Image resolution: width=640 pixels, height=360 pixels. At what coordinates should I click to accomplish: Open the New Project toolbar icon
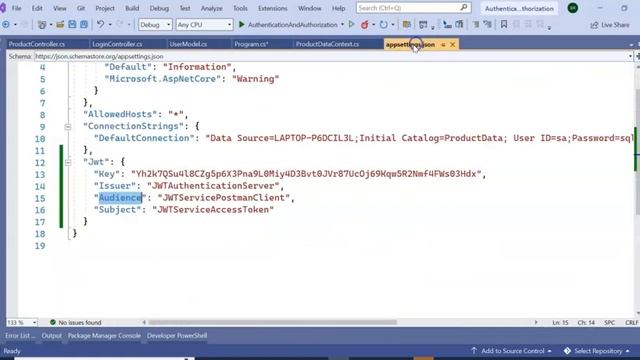(x=42, y=25)
